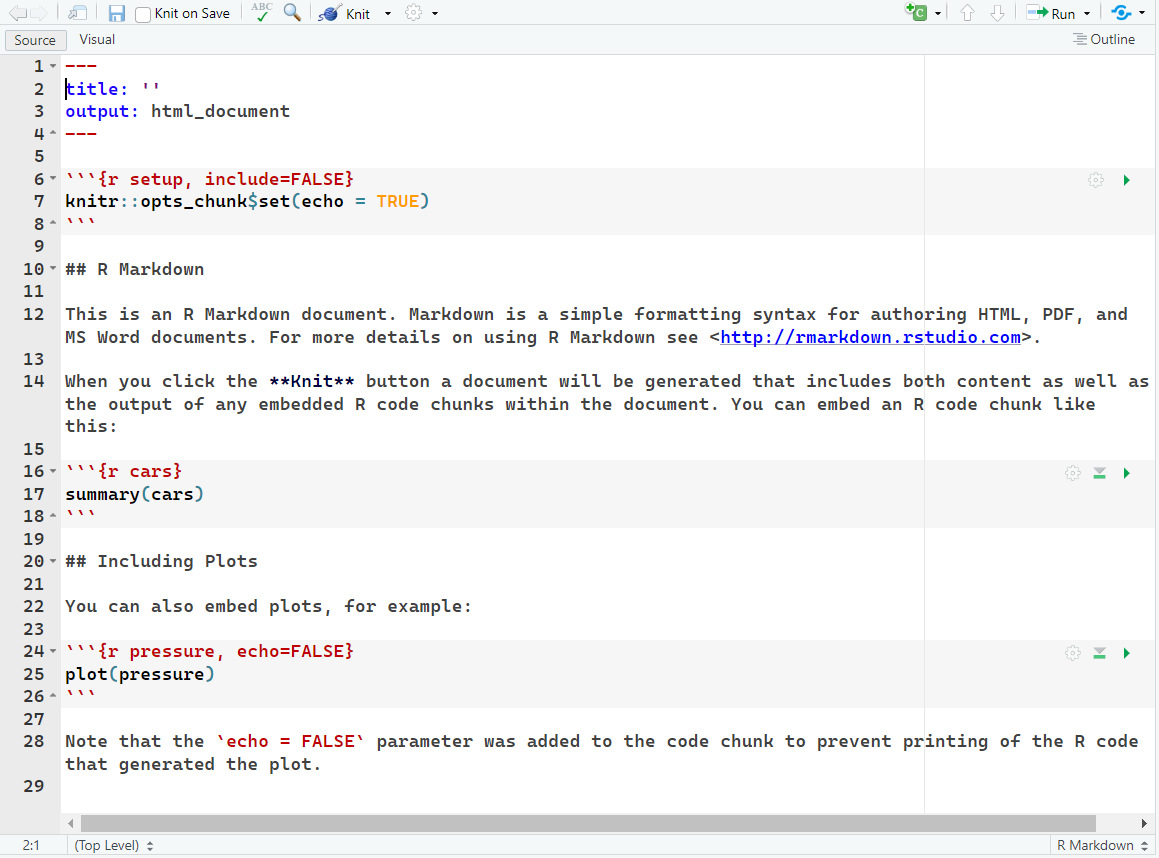Viewport: 1159px width, 858px height.
Task: Click the 'plot(pressure)' code line
Action: 140,674
